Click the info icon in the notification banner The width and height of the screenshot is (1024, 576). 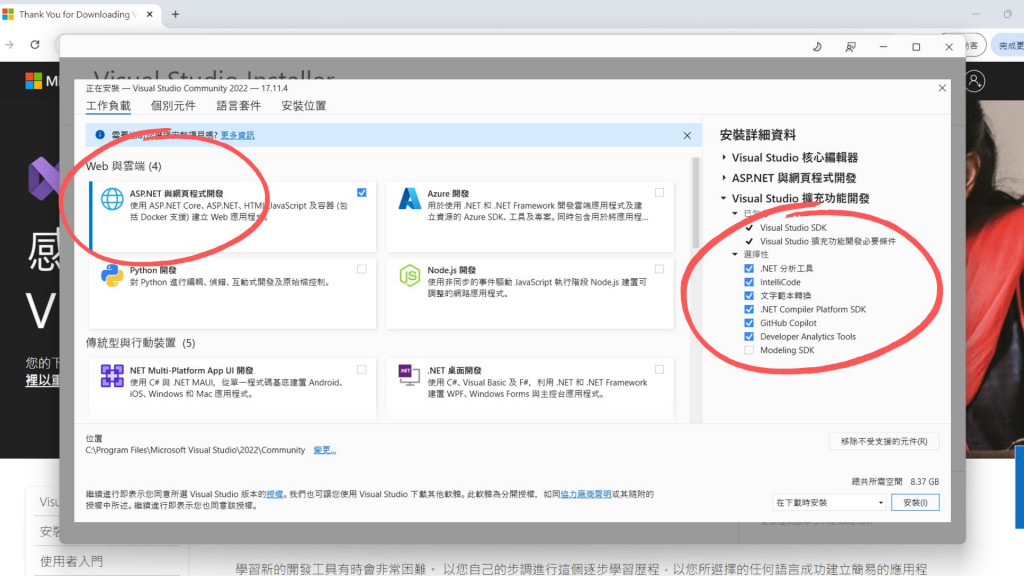click(x=100, y=135)
